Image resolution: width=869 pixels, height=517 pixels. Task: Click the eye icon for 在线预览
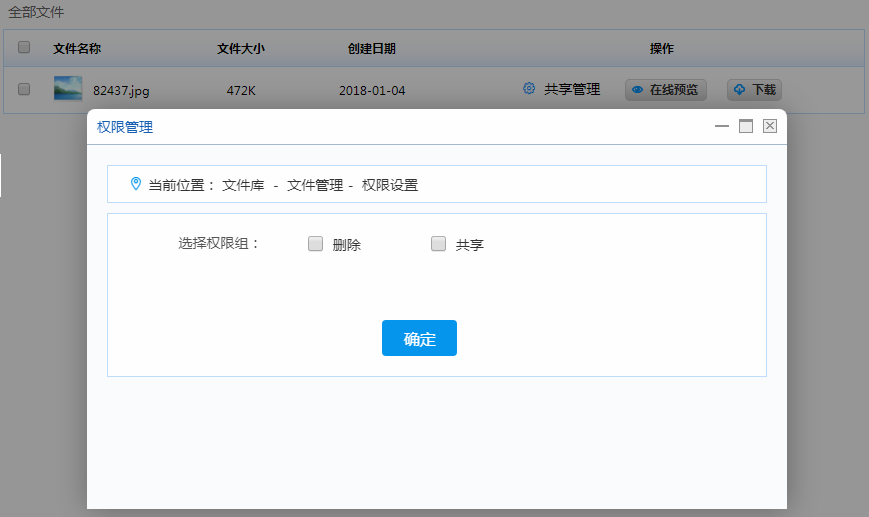point(637,90)
